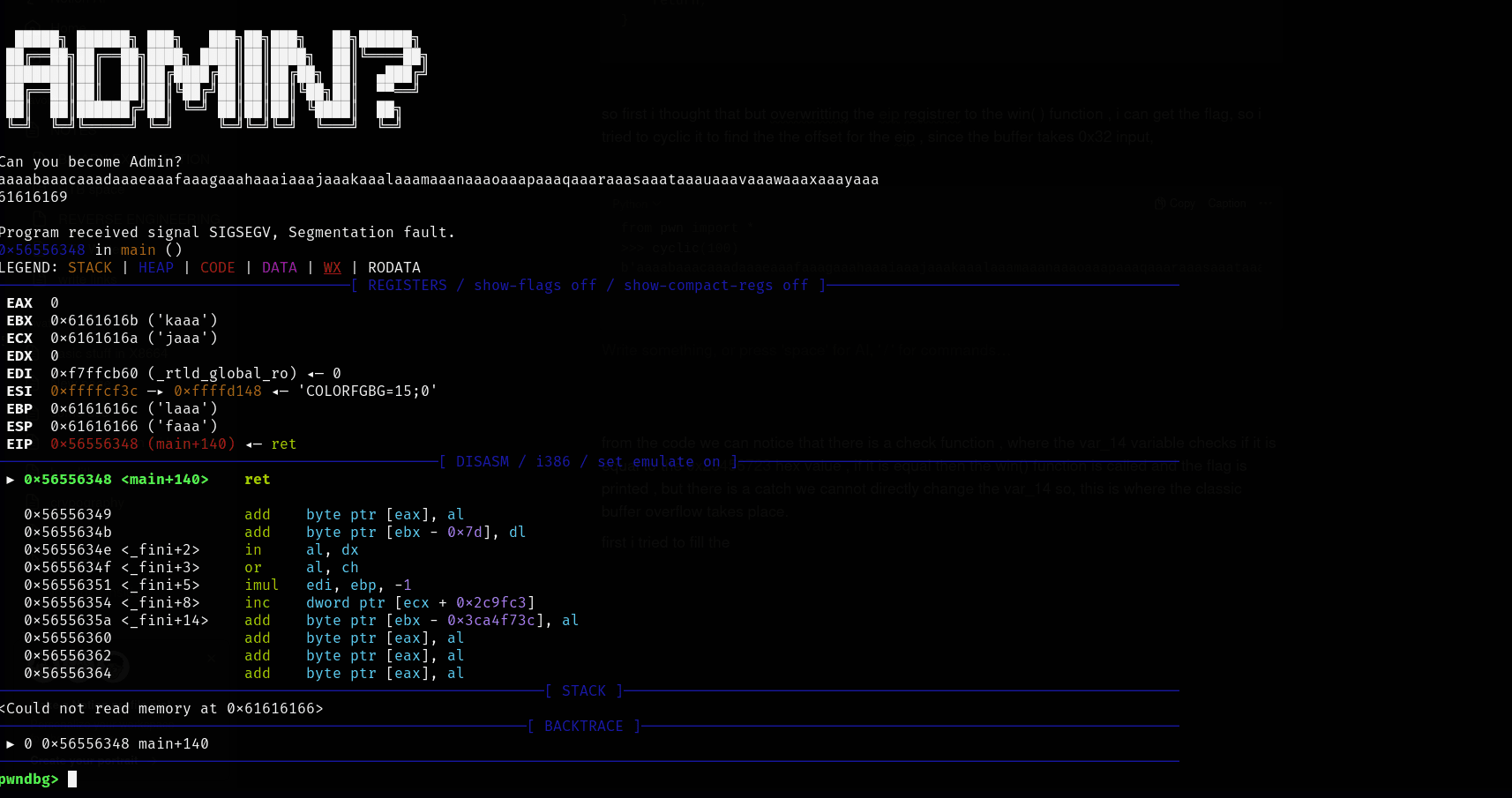The image size is (1512, 798).
Task: Click the EIP dereference arrow before ret
Action: [254, 444]
